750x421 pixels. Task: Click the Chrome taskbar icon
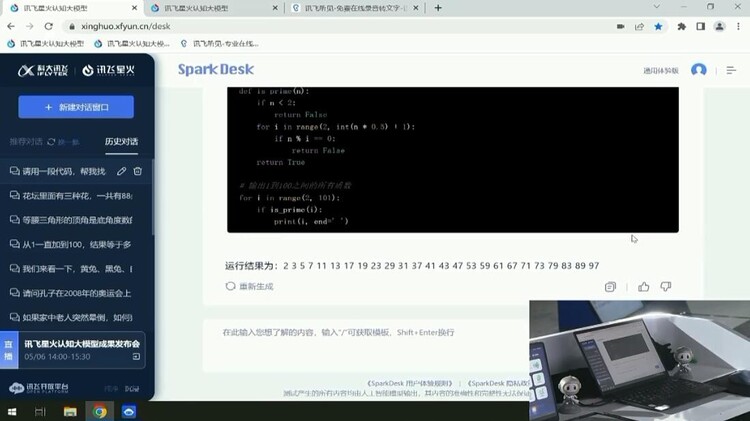(x=99, y=411)
